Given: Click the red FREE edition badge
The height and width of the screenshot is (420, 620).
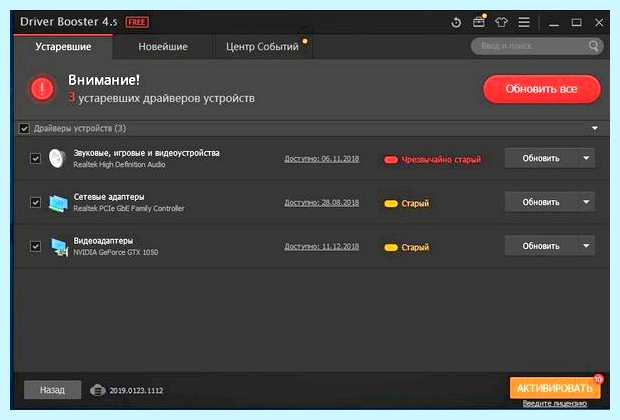Looking at the screenshot, I should tap(137, 22).
